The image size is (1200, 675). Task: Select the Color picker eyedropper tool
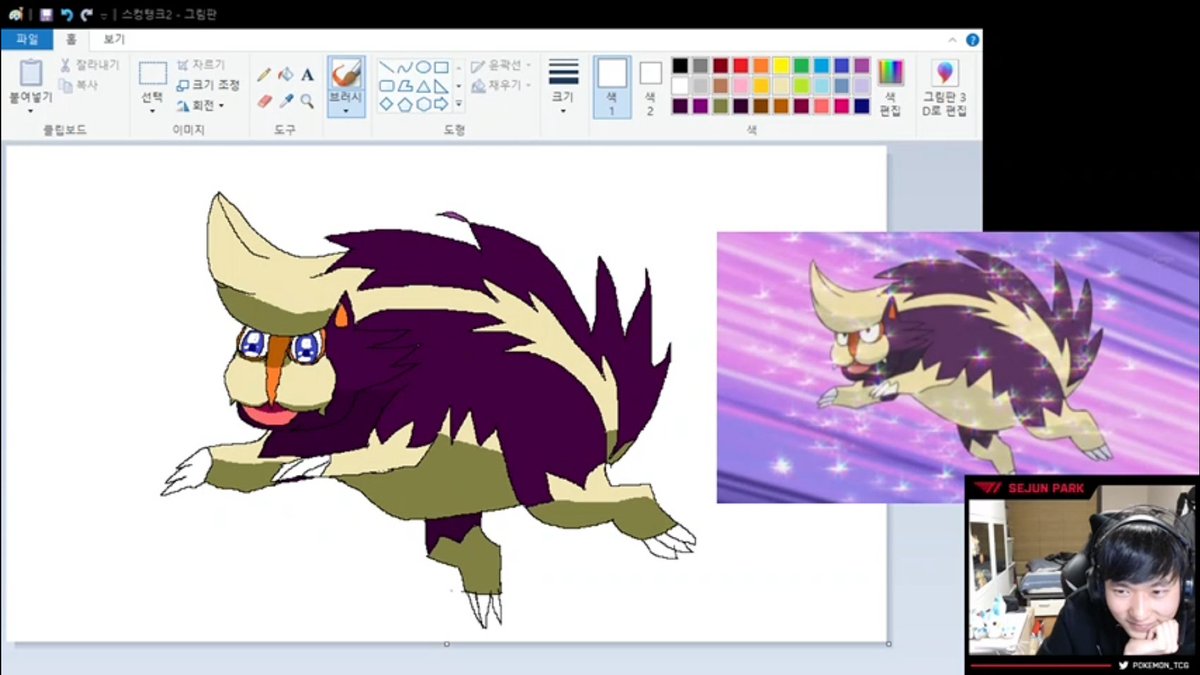(x=286, y=101)
